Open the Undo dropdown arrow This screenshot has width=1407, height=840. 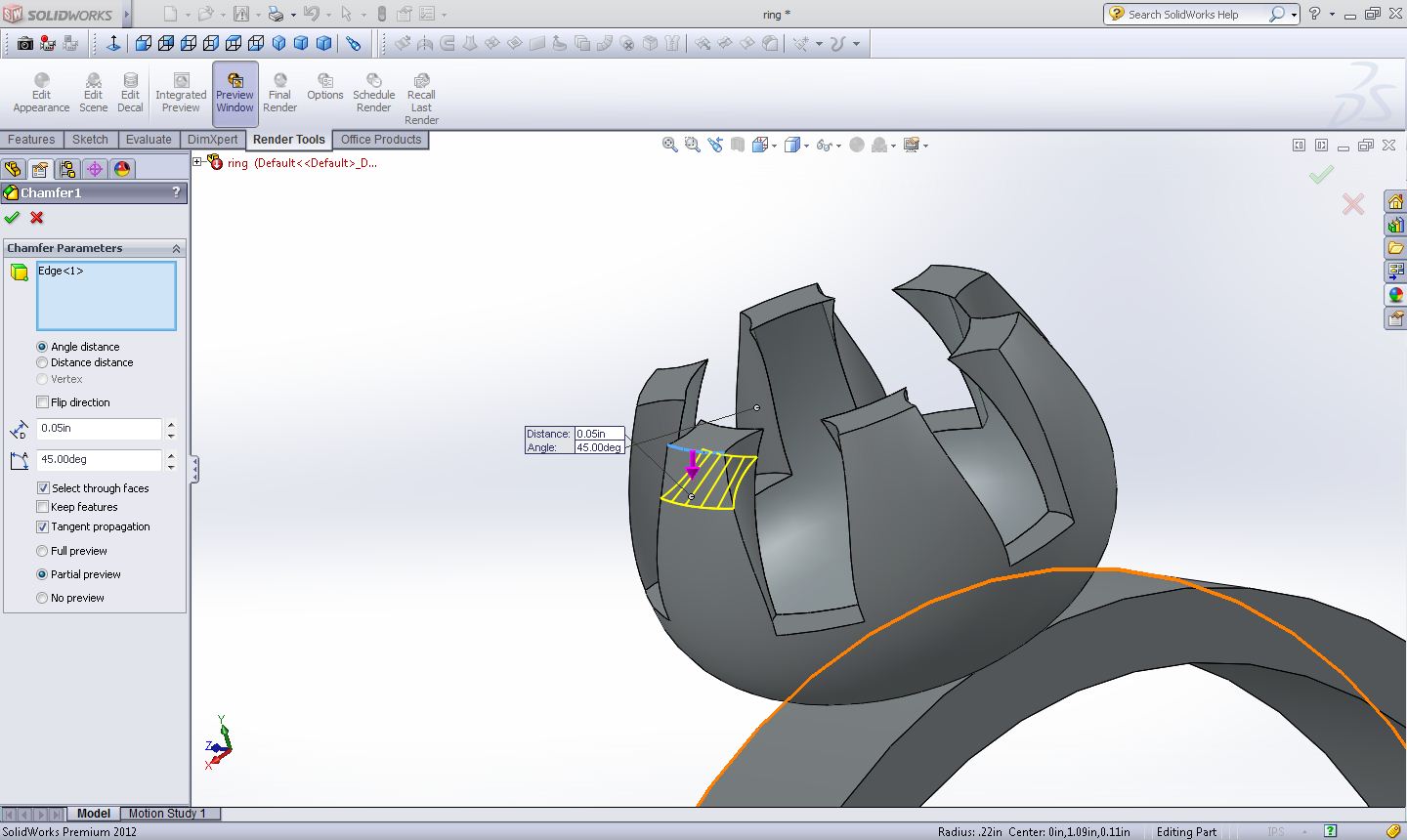pyautogui.click(x=328, y=15)
